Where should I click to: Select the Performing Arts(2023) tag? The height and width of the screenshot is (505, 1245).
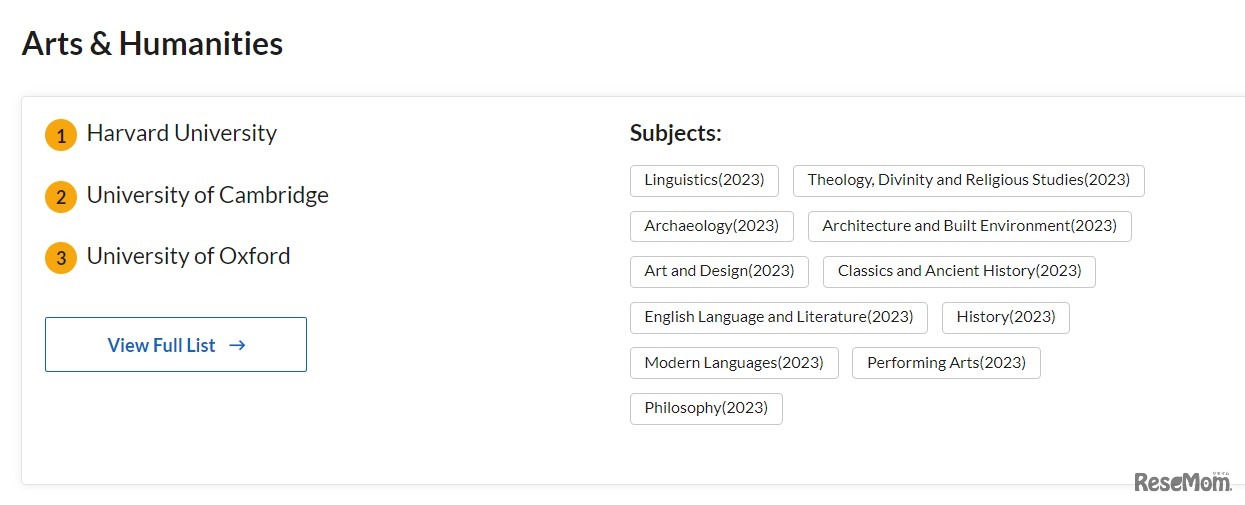946,362
